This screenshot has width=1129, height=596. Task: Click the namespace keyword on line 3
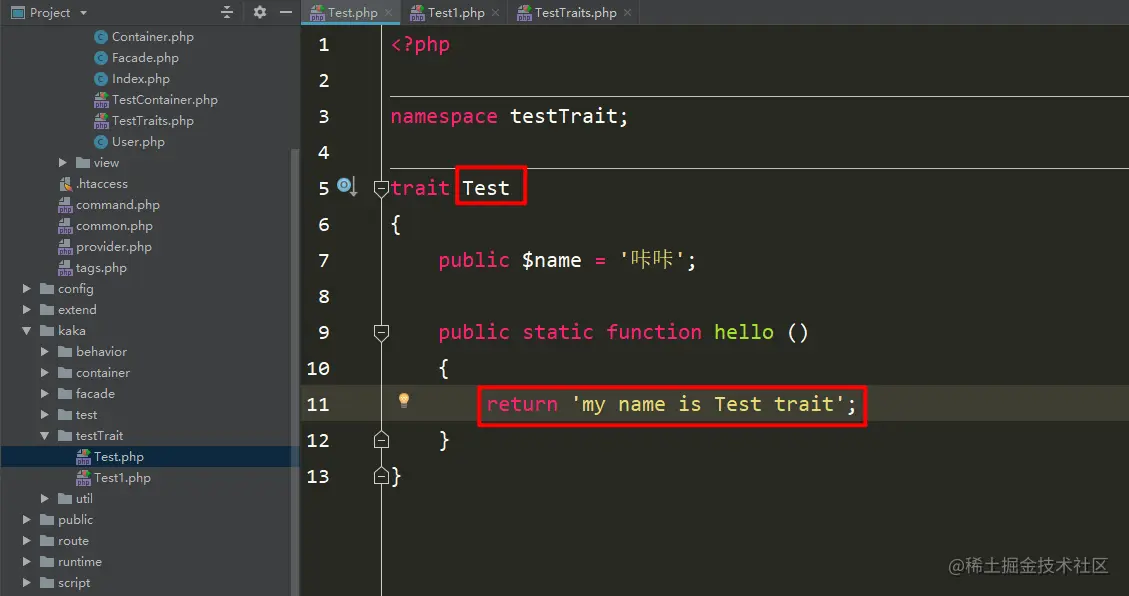(x=444, y=116)
